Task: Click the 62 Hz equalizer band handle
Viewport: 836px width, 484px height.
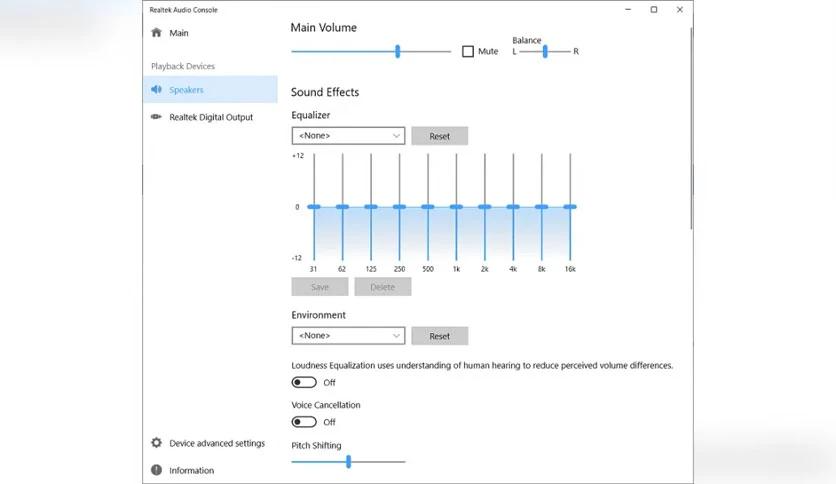Action: click(x=342, y=207)
